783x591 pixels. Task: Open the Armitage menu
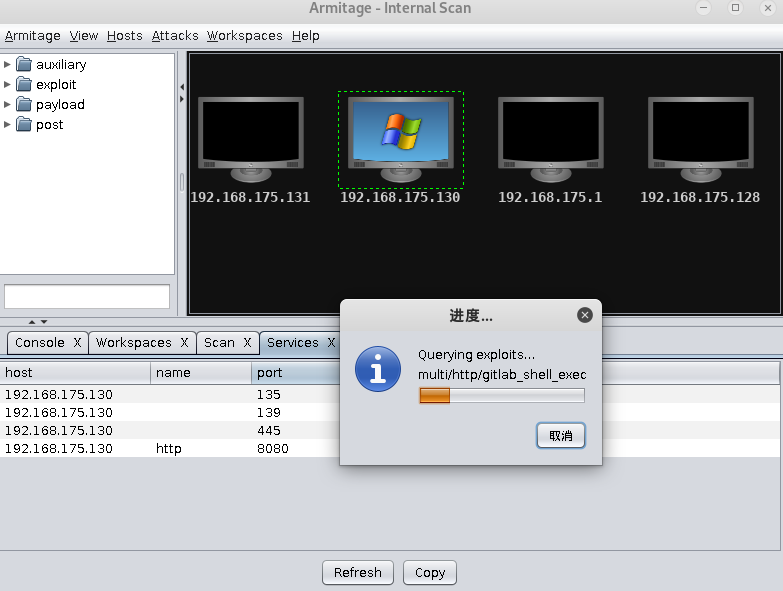click(x=32, y=36)
